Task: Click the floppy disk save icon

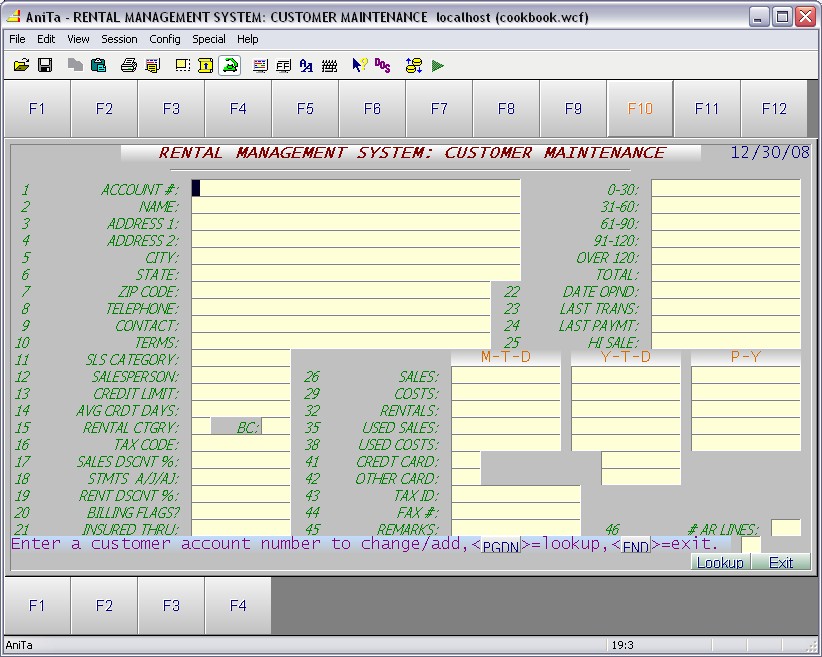Action: coord(45,66)
